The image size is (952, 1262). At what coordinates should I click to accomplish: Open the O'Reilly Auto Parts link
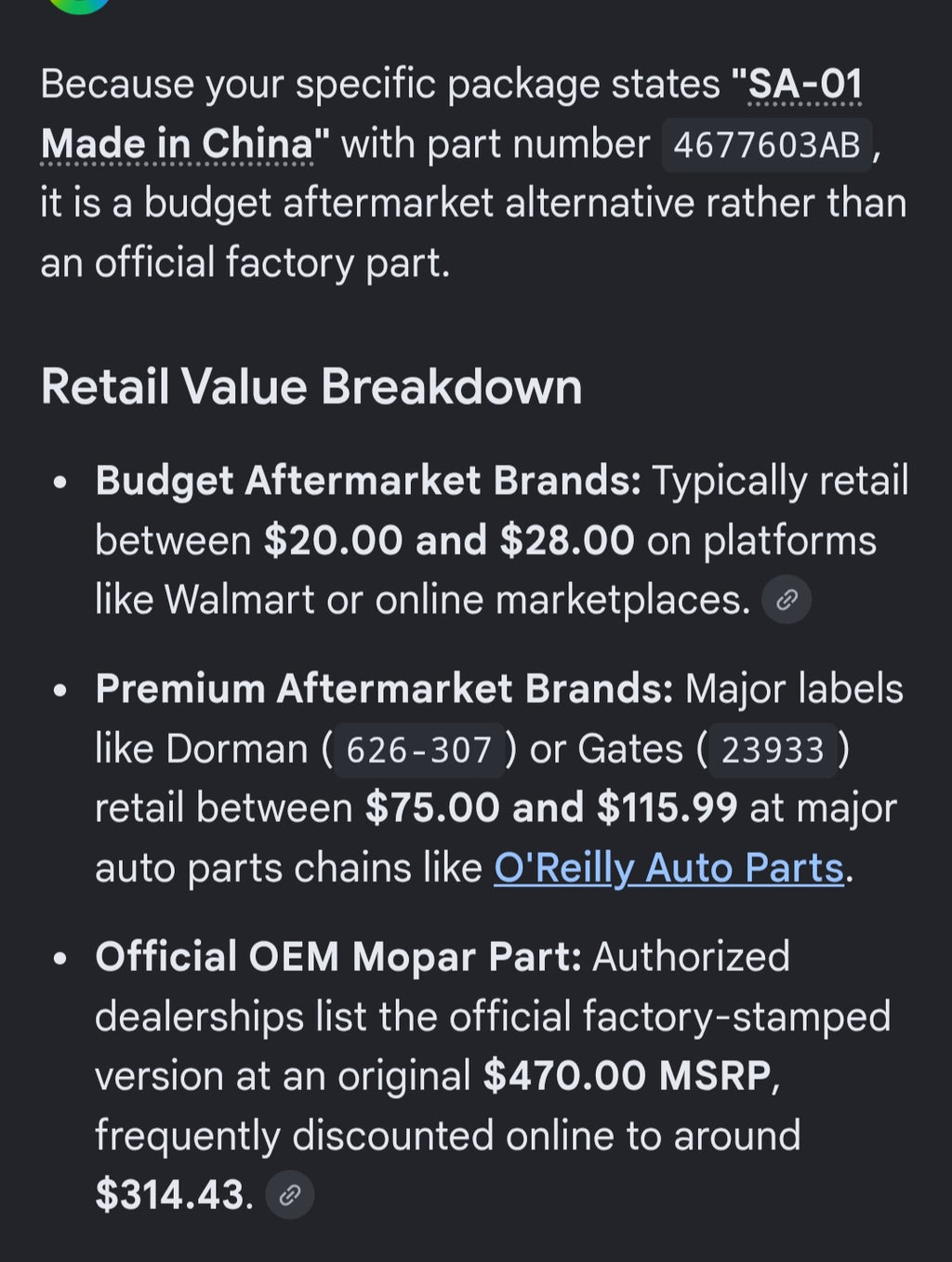click(668, 868)
